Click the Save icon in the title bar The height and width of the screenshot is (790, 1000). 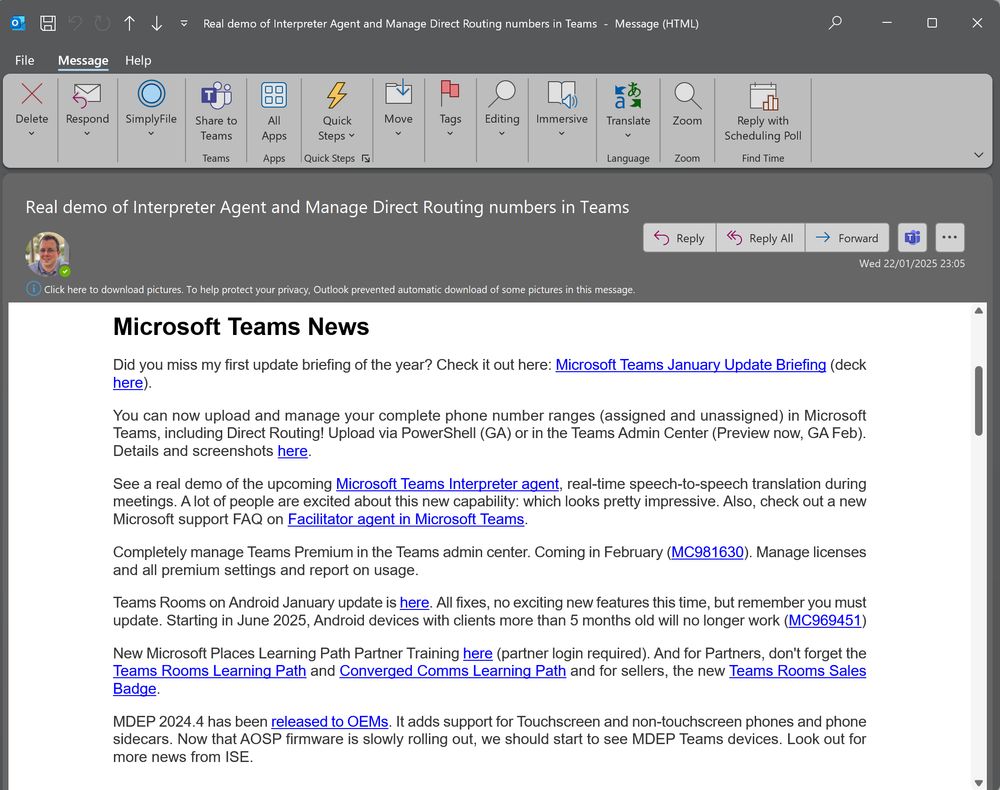click(48, 24)
